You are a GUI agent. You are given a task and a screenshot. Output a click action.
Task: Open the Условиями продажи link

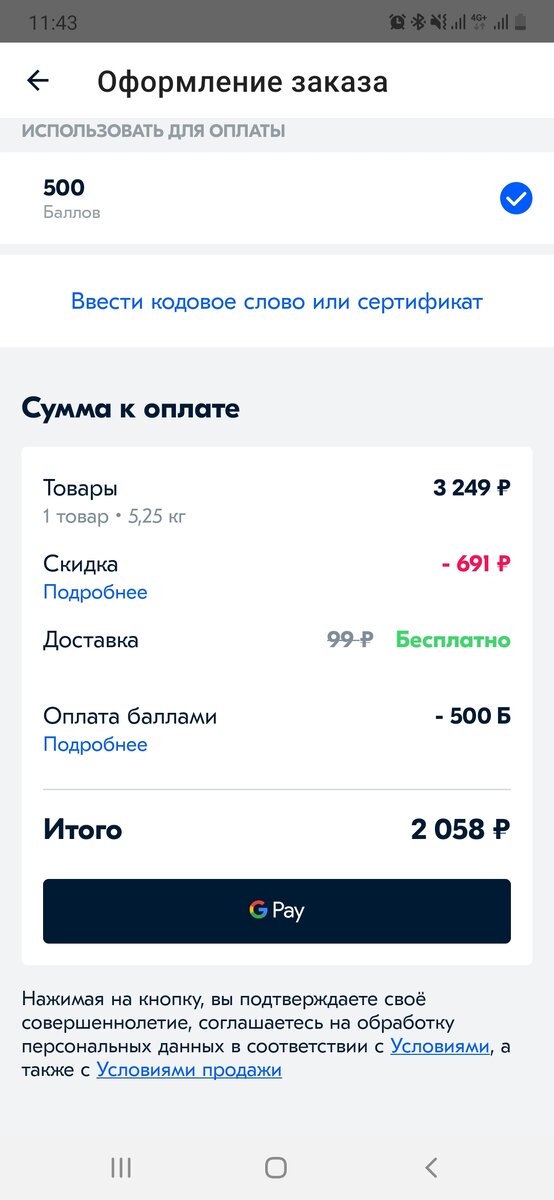189,1070
